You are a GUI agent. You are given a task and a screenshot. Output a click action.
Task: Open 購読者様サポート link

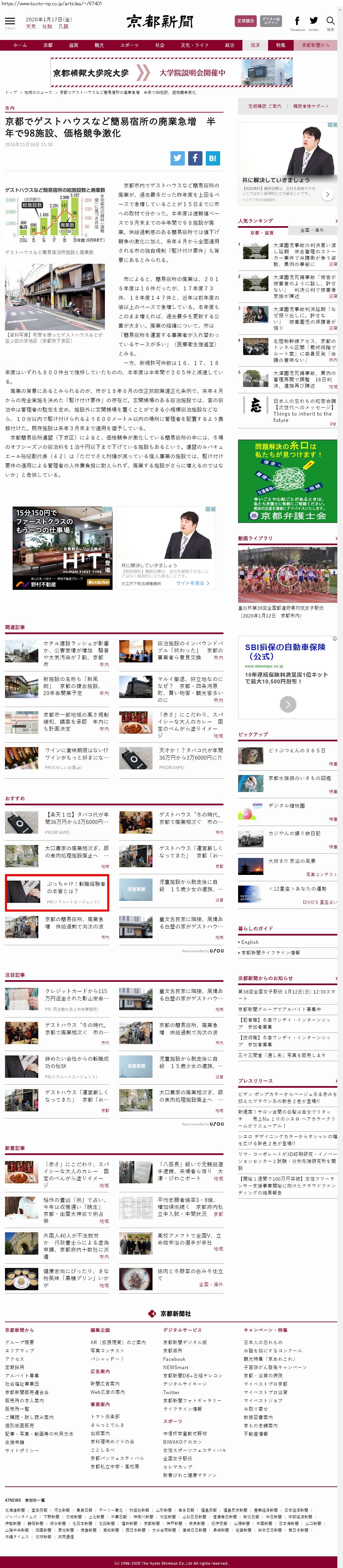pos(311,106)
